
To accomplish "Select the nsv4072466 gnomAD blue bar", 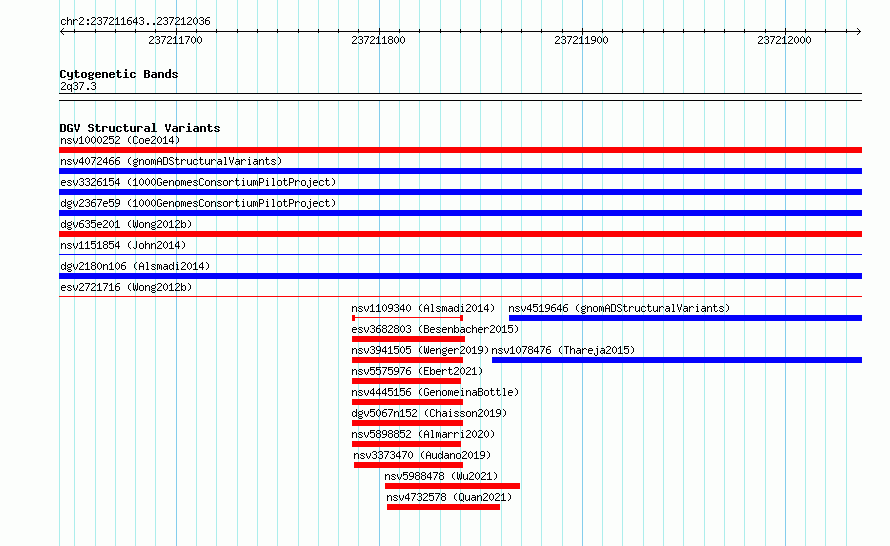I will 460,171.
